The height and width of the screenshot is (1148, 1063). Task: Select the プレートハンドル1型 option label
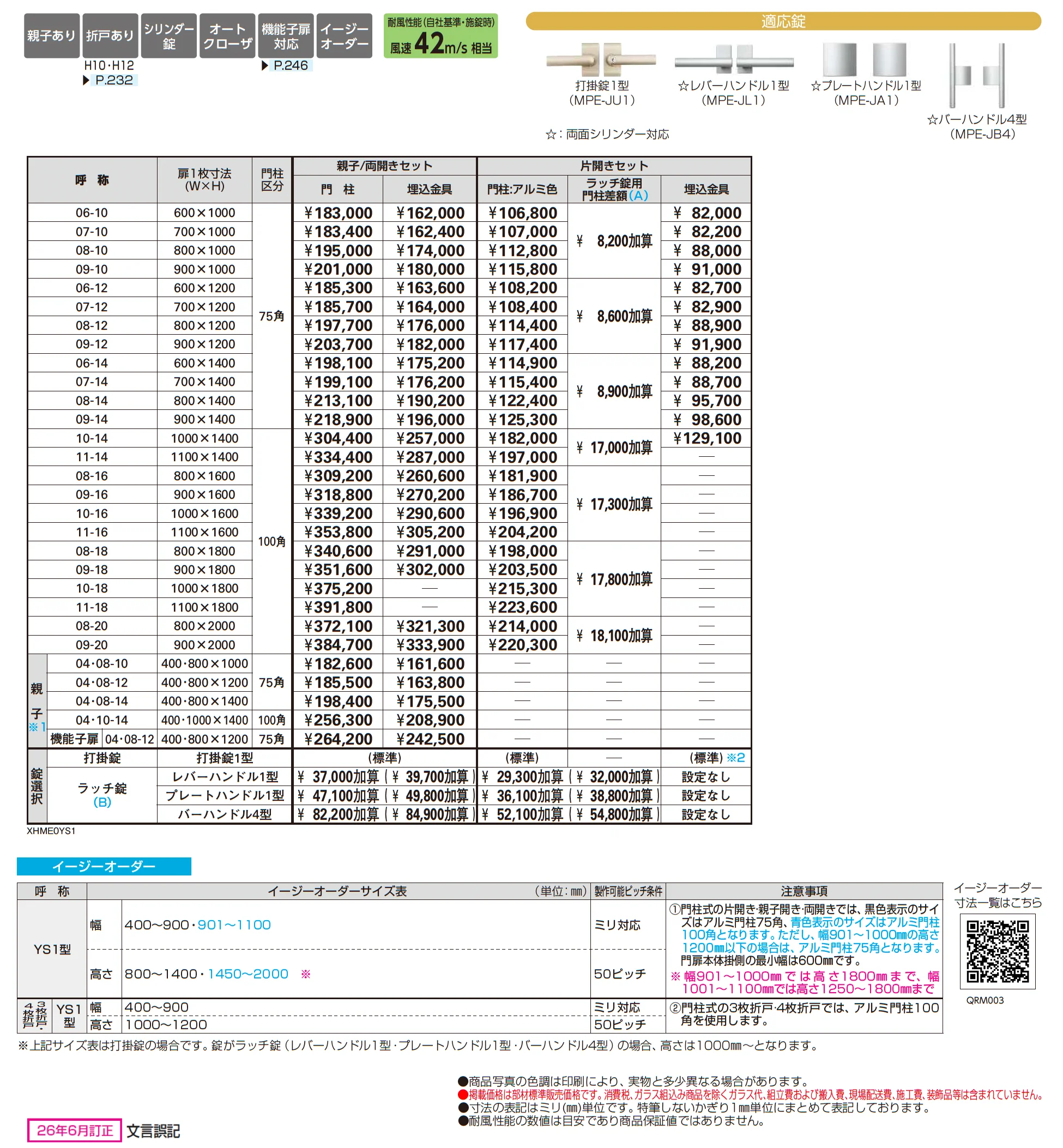pos(225,795)
